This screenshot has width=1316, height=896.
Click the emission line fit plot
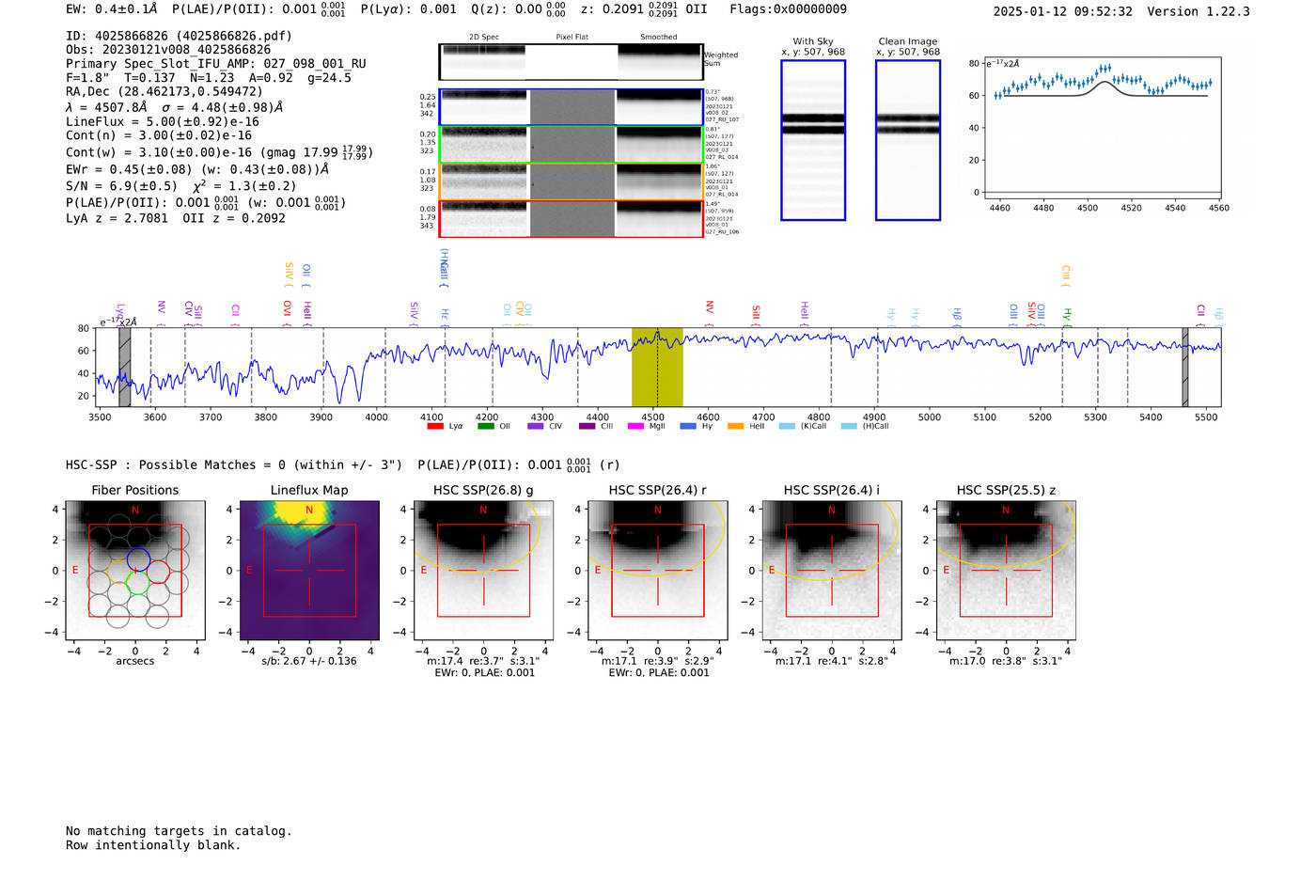coord(1102,128)
